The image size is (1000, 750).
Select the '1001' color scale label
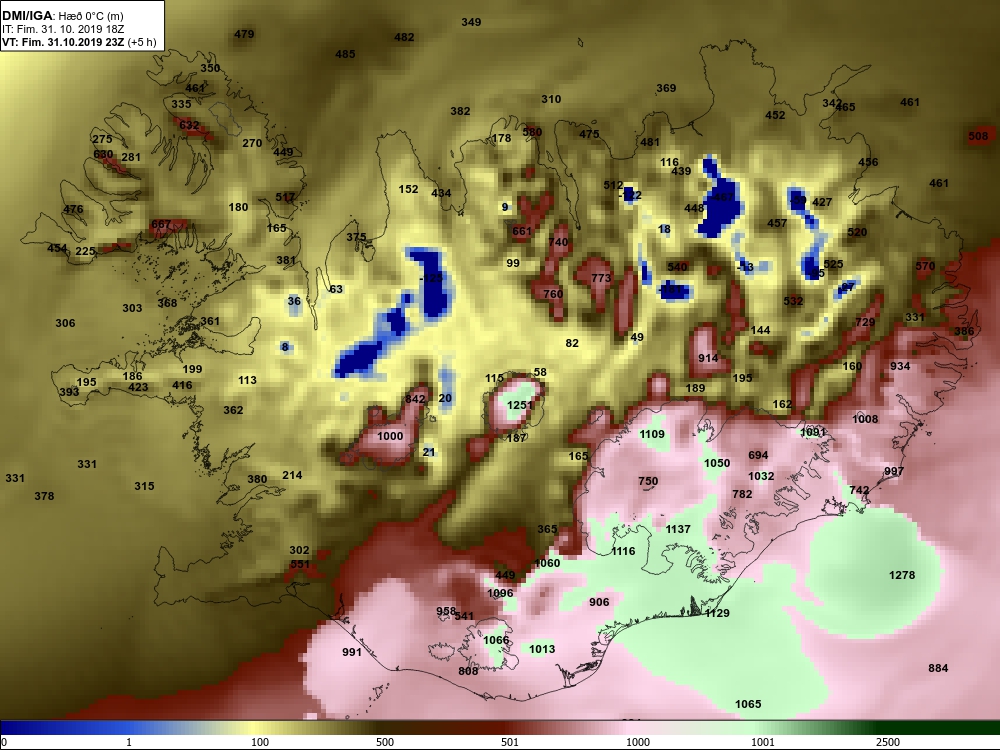click(x=763, y=742)
